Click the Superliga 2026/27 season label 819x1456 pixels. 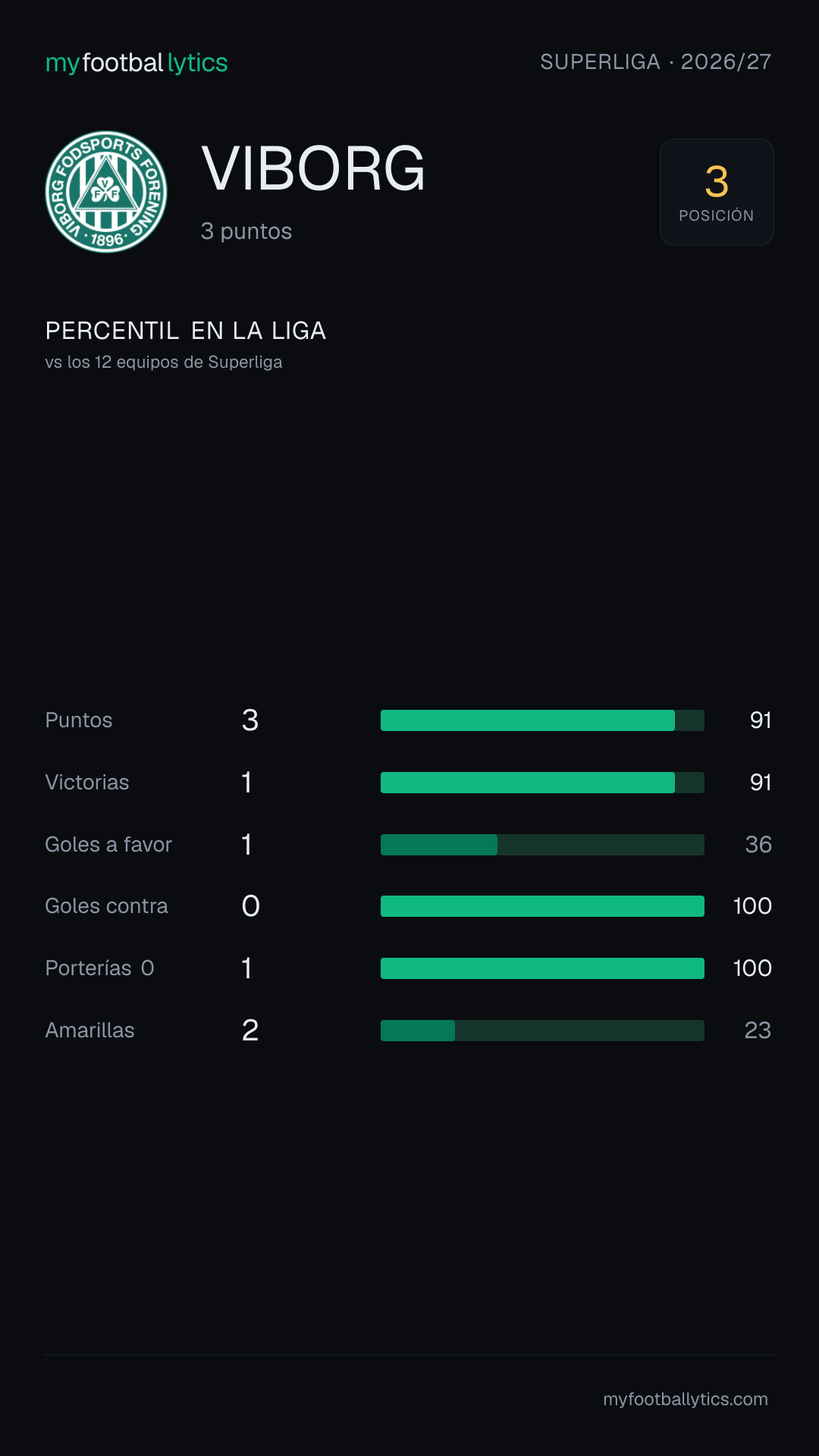point(656,61)
